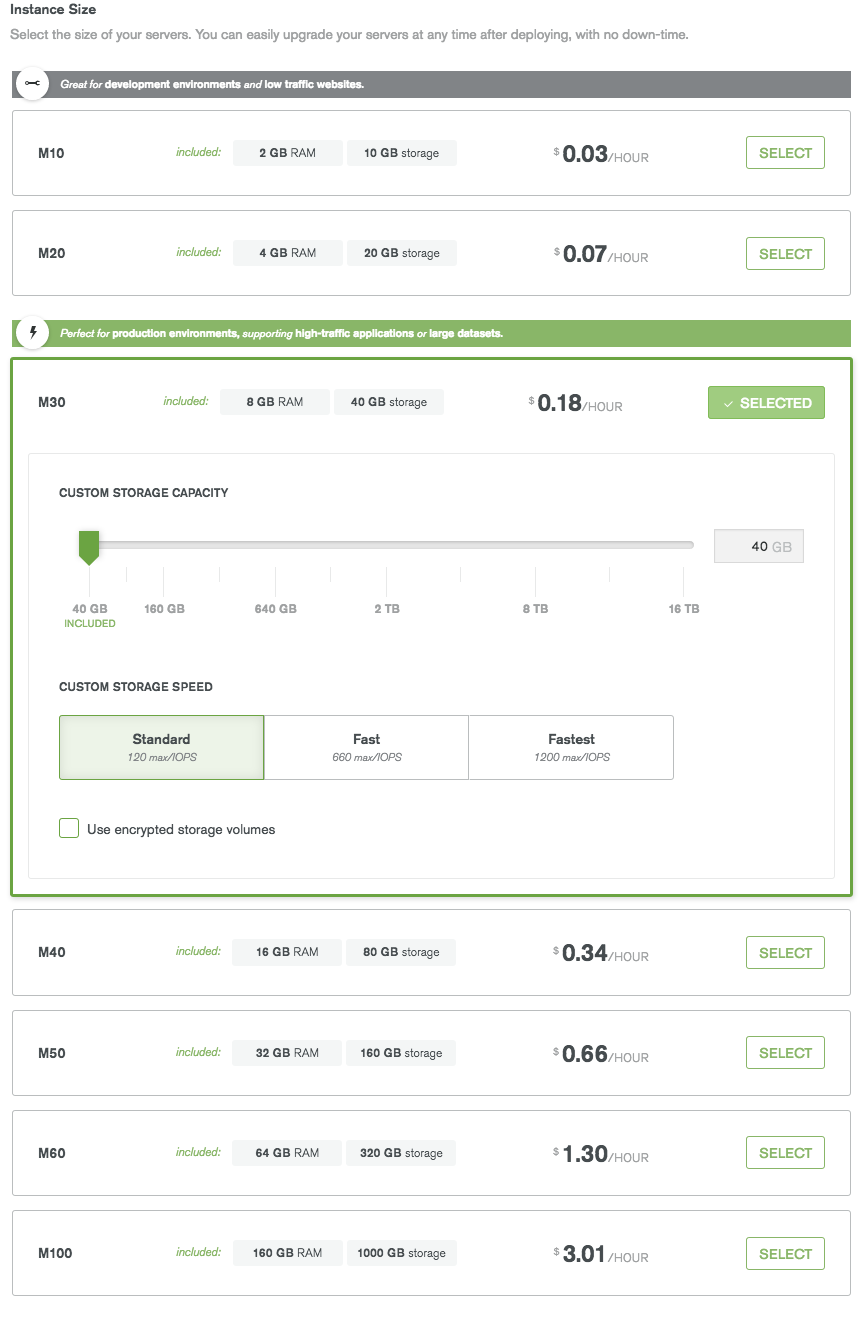Click the $3.01/HOUR price
The image size is (864, 1324).
click(x=601, y=1254)
